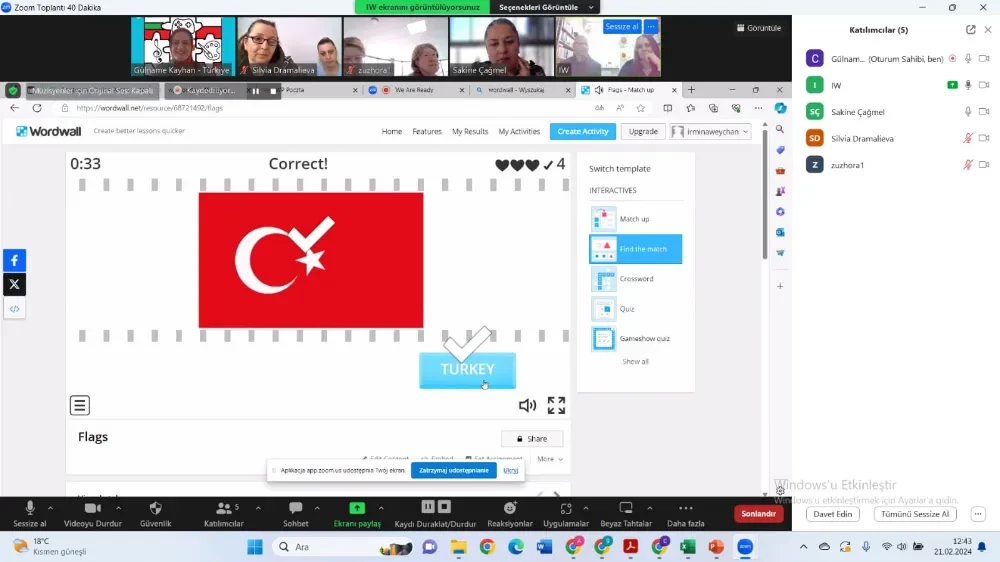
Task: Open audio options caret beside Sessize al
Action: point(50,508)
